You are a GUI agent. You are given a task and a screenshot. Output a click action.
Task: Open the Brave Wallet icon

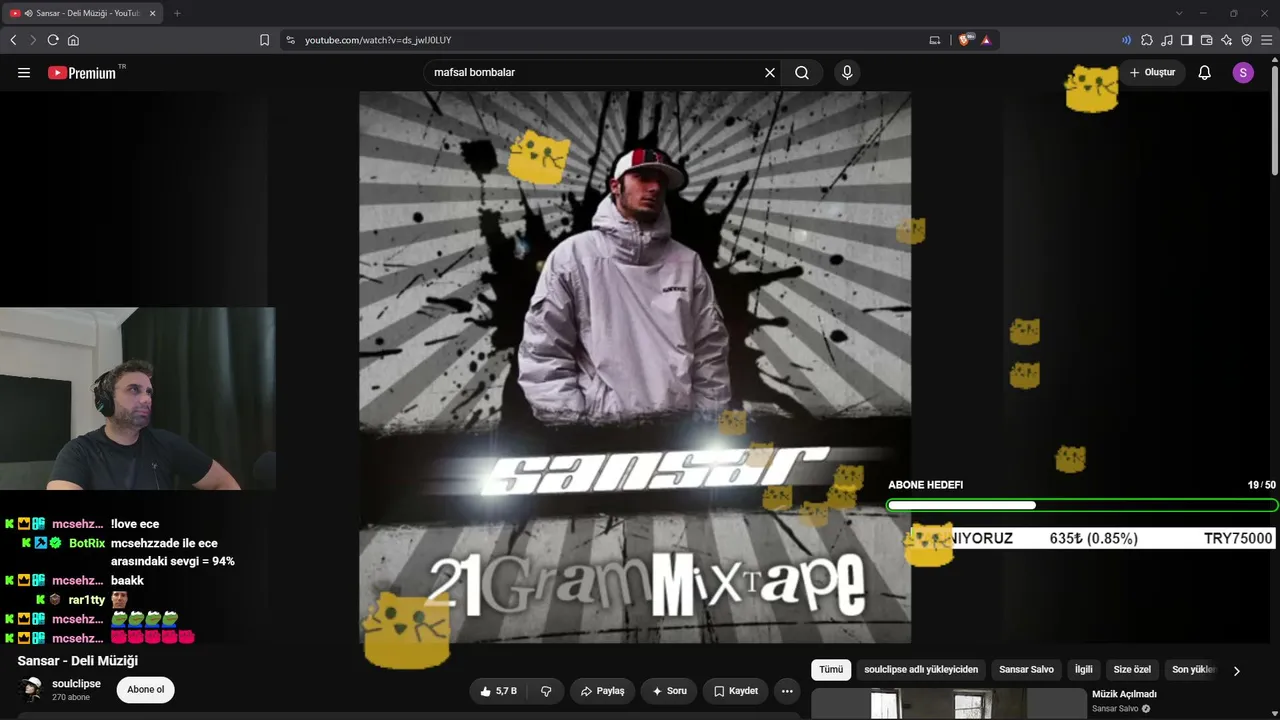tap(1206, 40)
